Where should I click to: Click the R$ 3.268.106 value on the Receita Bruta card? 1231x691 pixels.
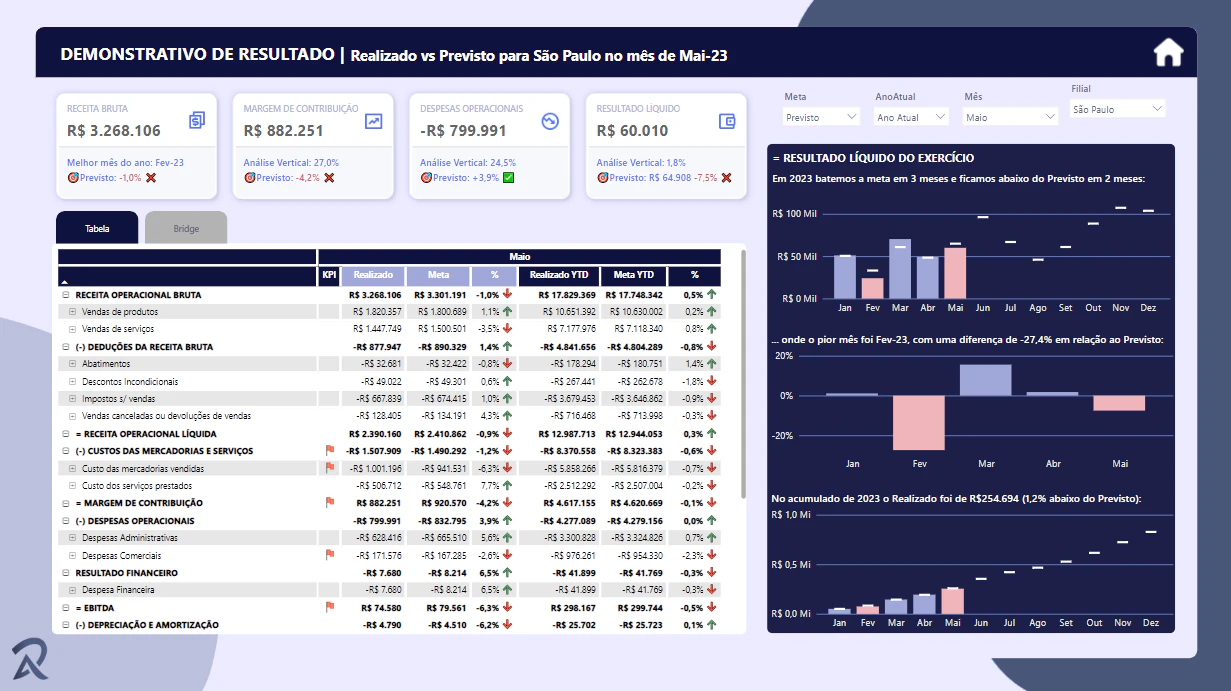[x=114, y=130]
